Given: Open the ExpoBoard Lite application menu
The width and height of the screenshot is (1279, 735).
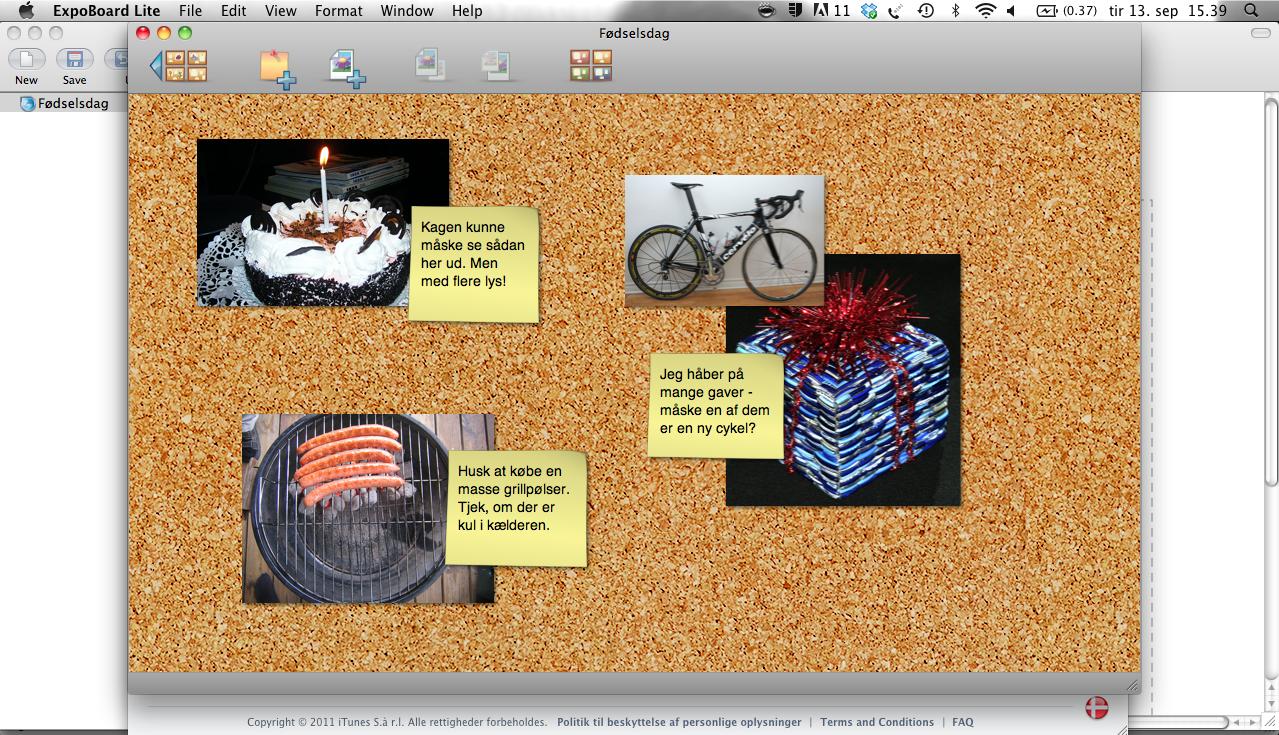Looking at the screenshot, I should [106, 11].
